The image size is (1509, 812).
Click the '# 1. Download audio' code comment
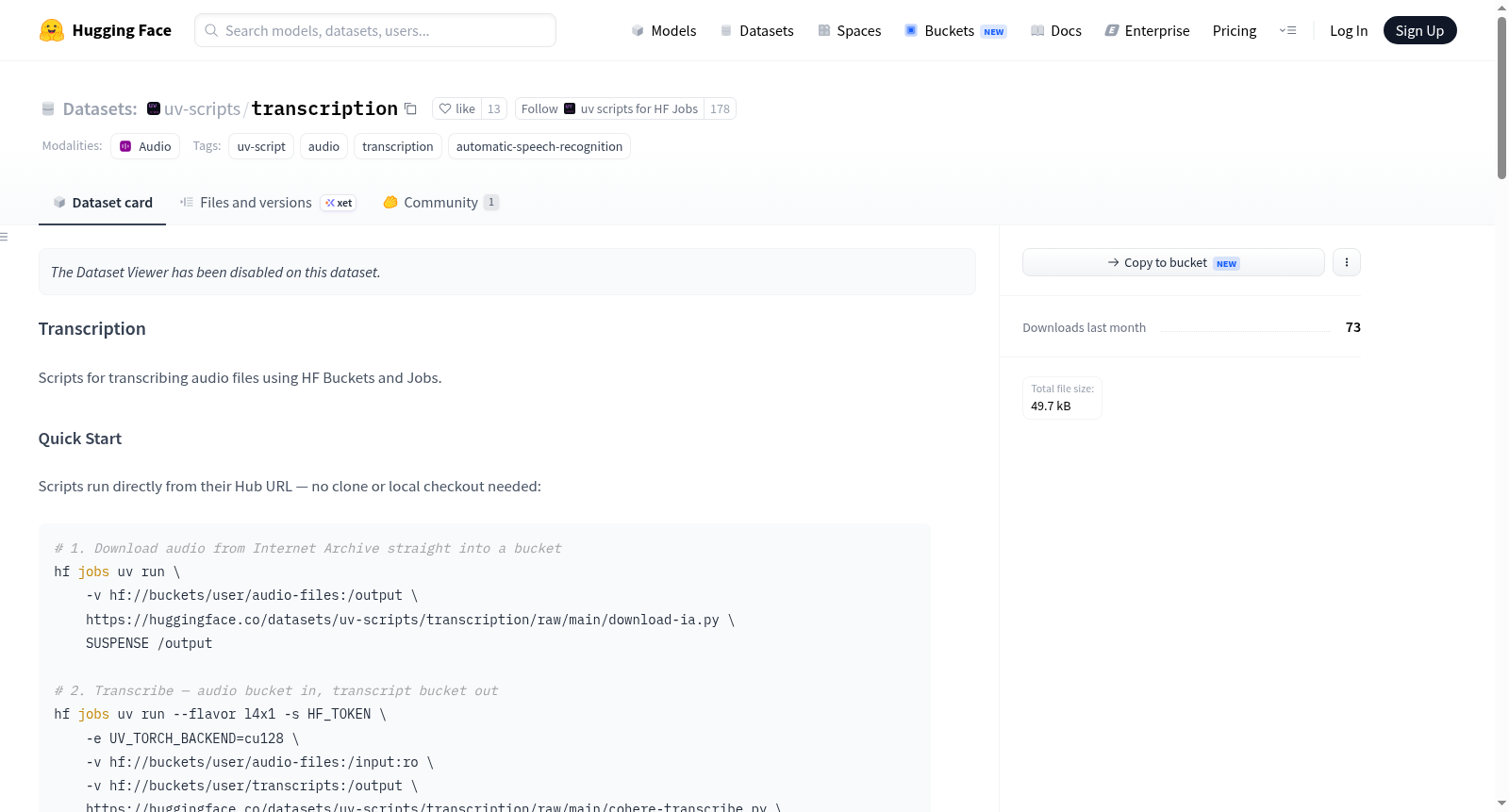(x=307, y=548)
